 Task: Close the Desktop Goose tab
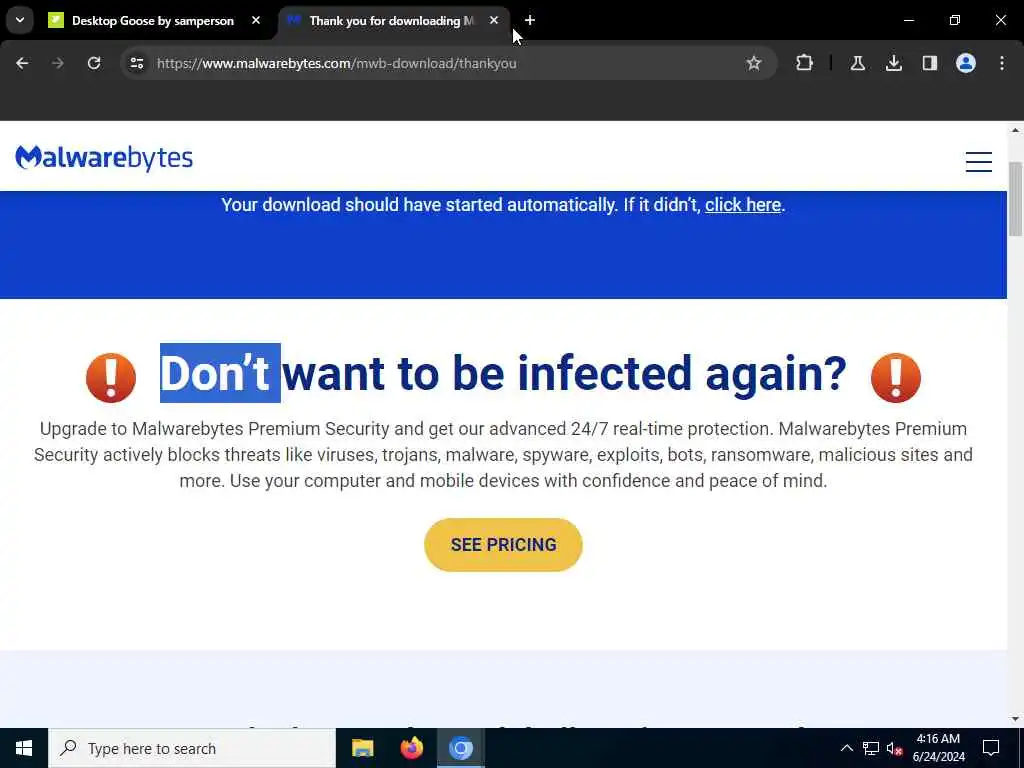[256, 21]
